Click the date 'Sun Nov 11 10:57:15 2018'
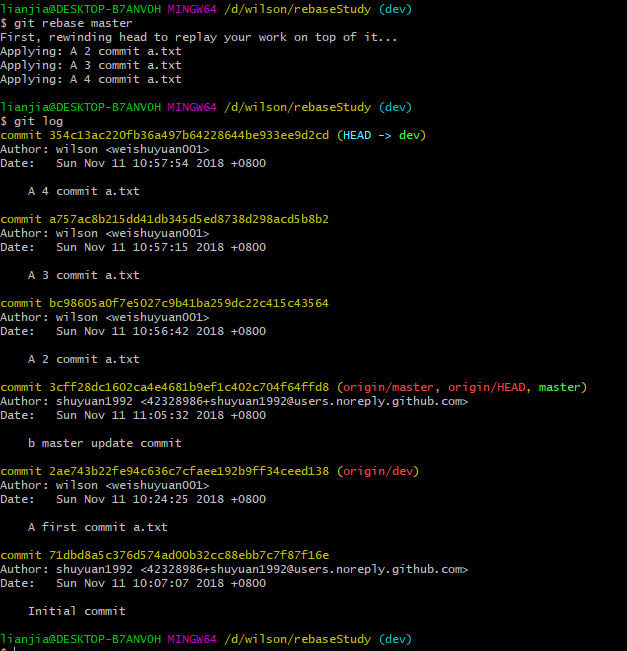The image size is (627, 651). (x=140, y=247)
